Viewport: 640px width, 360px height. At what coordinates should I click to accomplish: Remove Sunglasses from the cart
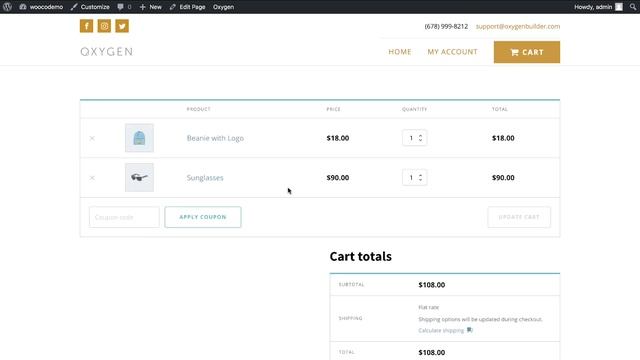coord(92,178)
